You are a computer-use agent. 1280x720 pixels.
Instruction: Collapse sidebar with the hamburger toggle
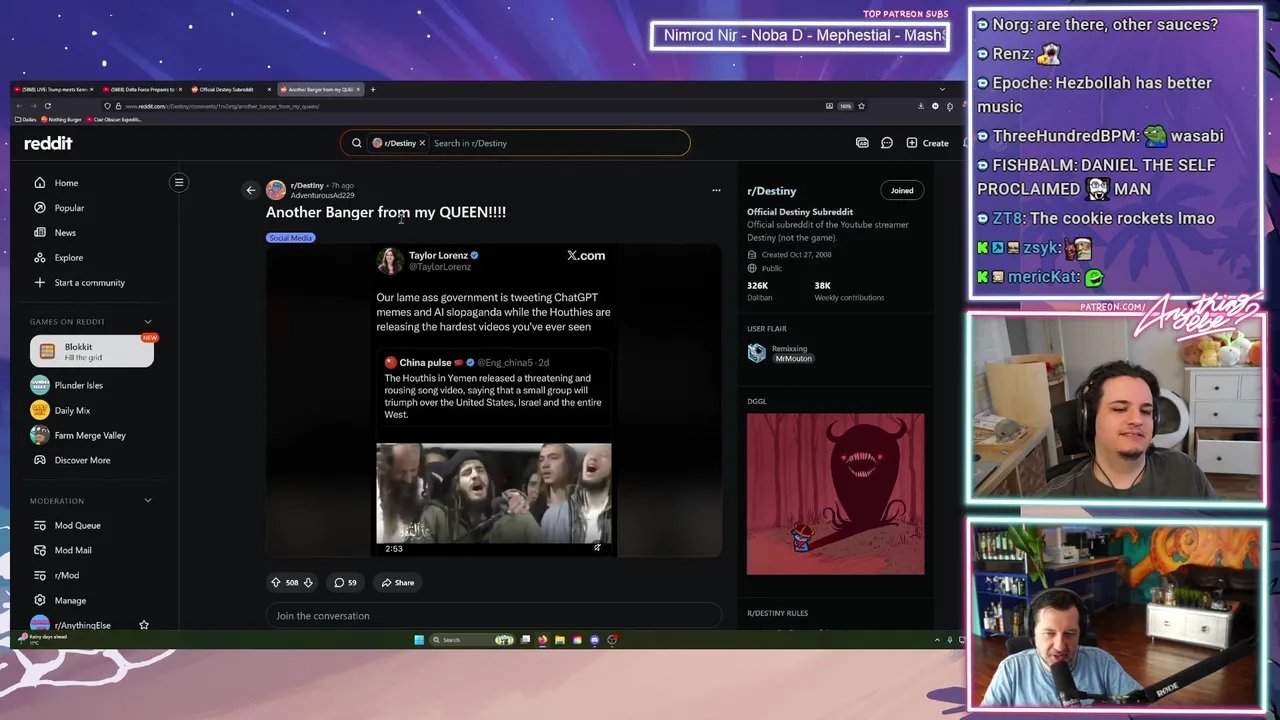[179, 182]
